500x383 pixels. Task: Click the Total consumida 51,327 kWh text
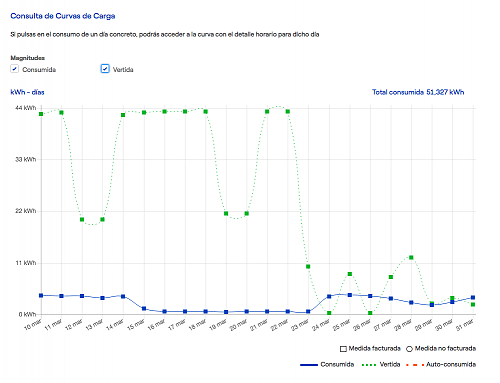click(x=418, y=92)
